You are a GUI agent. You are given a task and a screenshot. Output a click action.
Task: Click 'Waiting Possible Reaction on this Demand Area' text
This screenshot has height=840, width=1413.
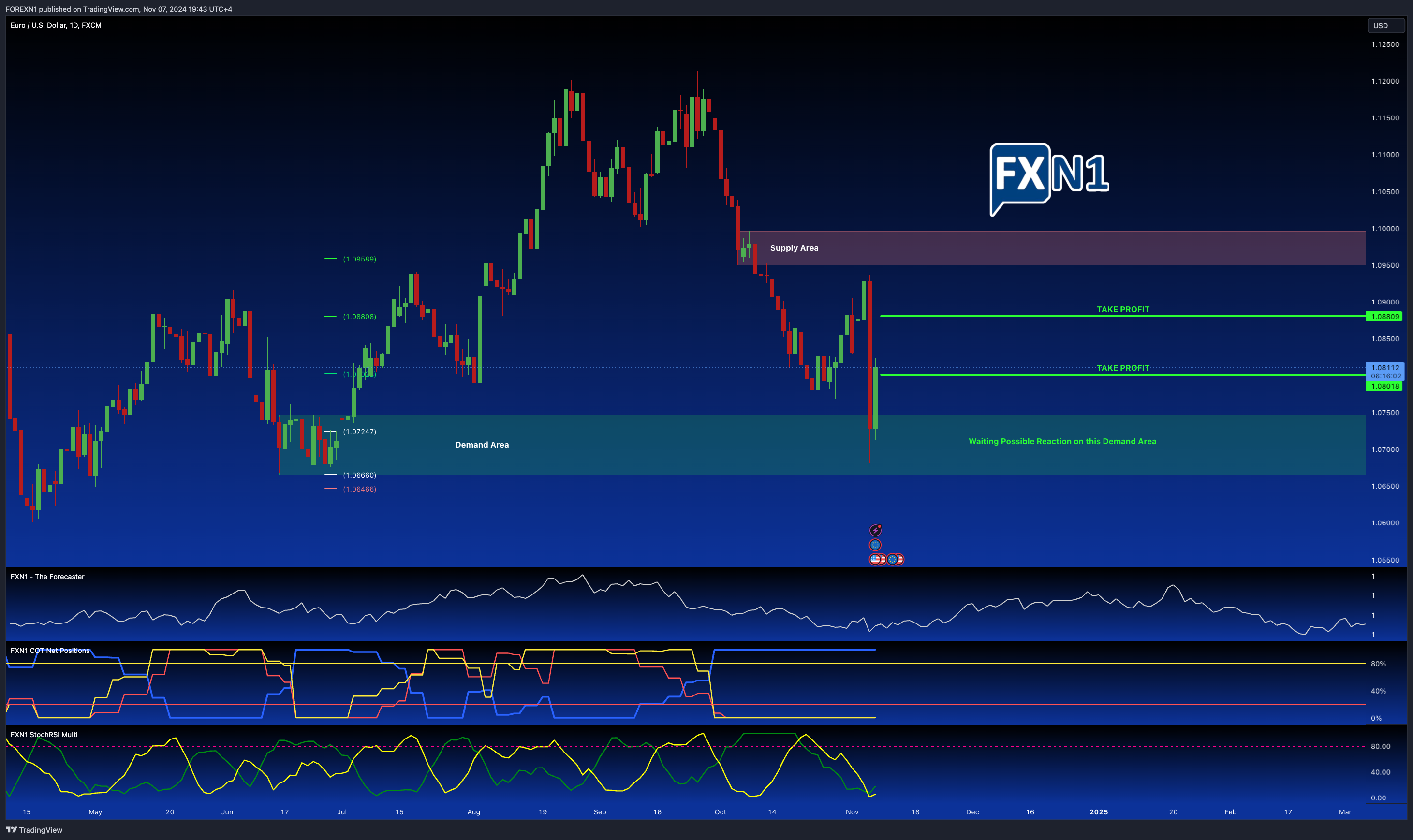pyautogui.click(x=1062, y=442)
